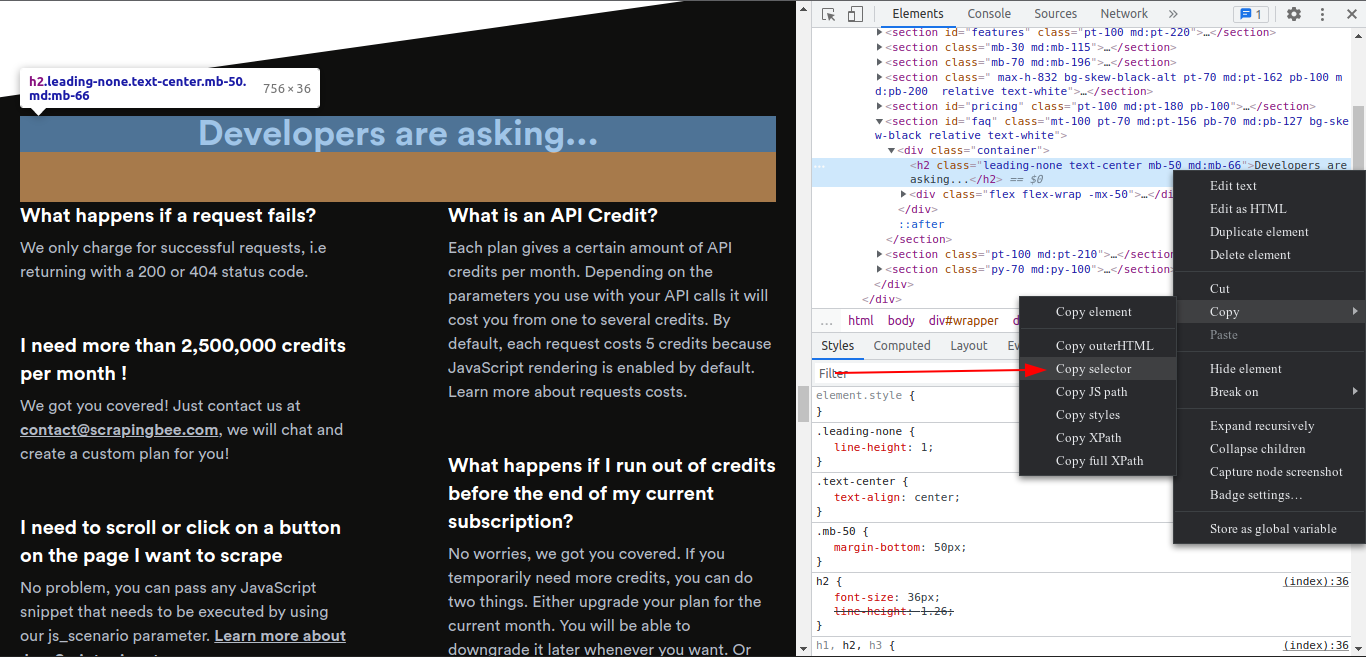This screenshot has height=657, width=1366.
Task: Click "Hide element" in the context menu
Action: 1245,369
